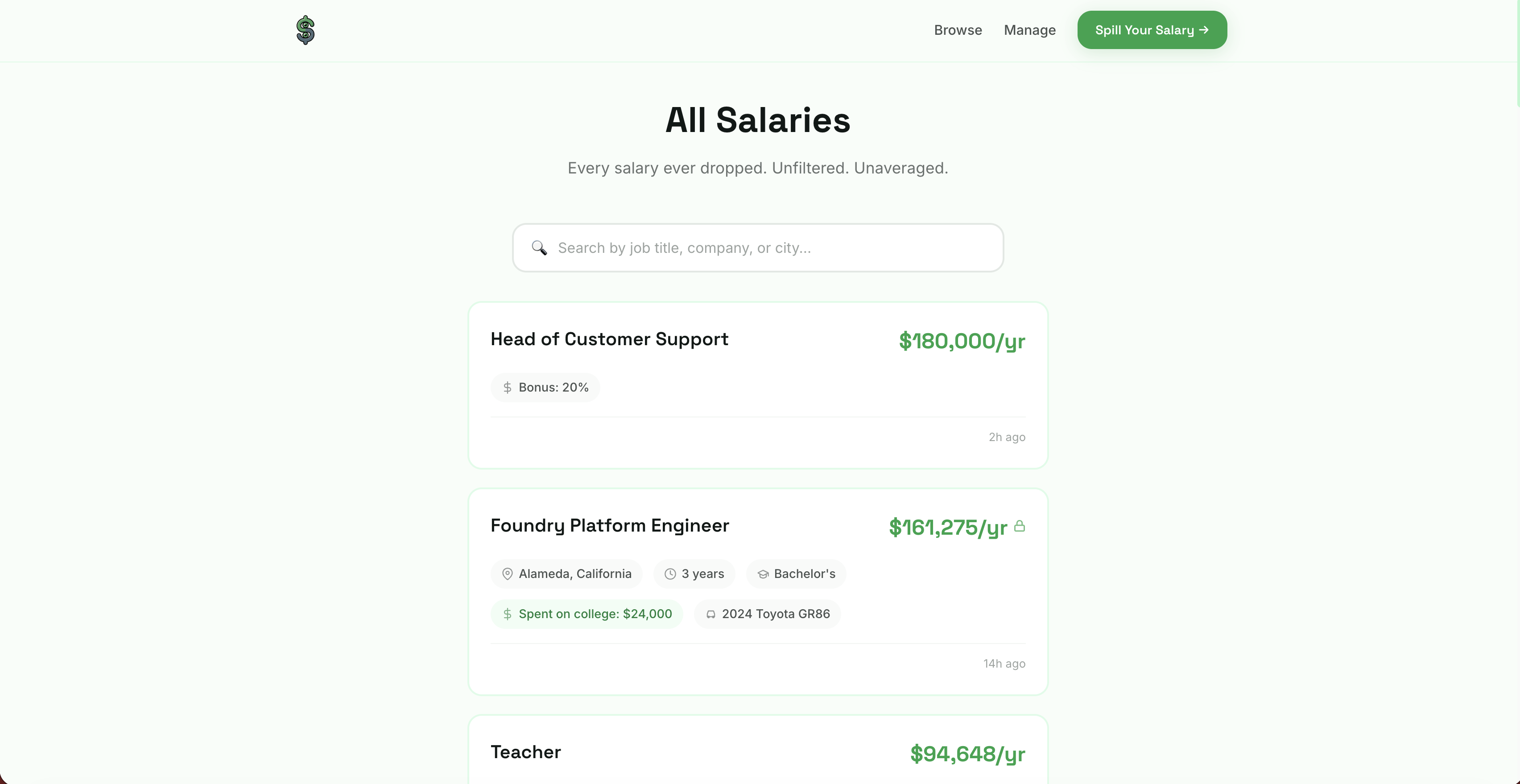1520x784 pixels.
Task: Click the dollar icon on Spent on college badge
Action: 508,614
